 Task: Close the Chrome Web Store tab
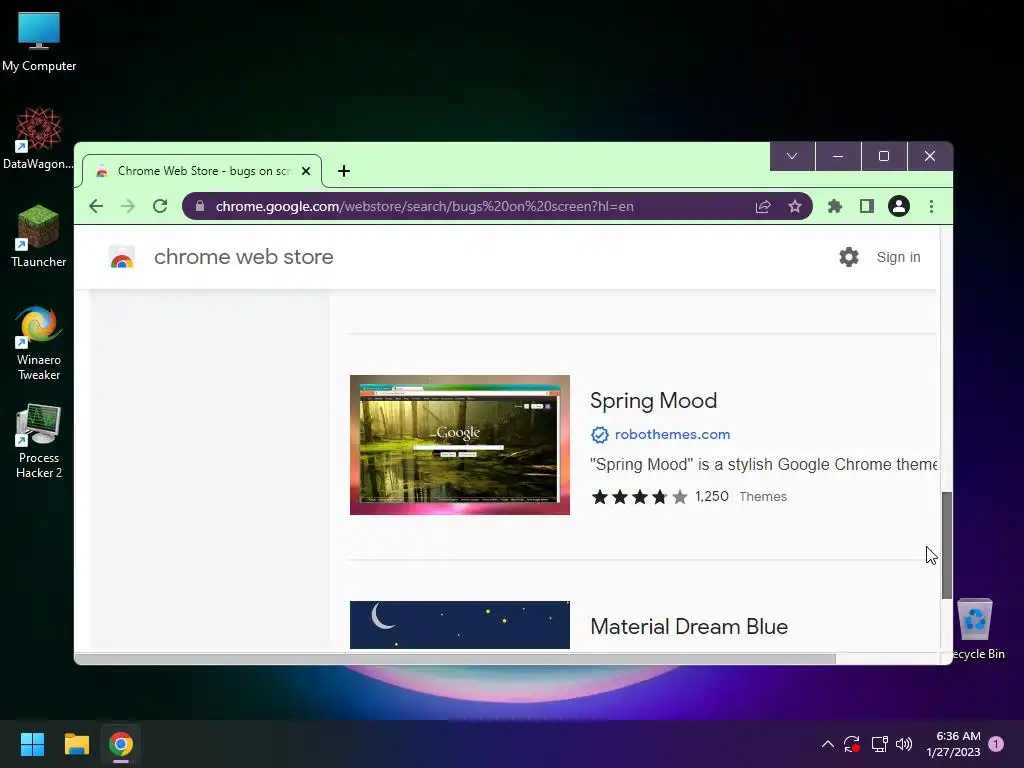306,171
